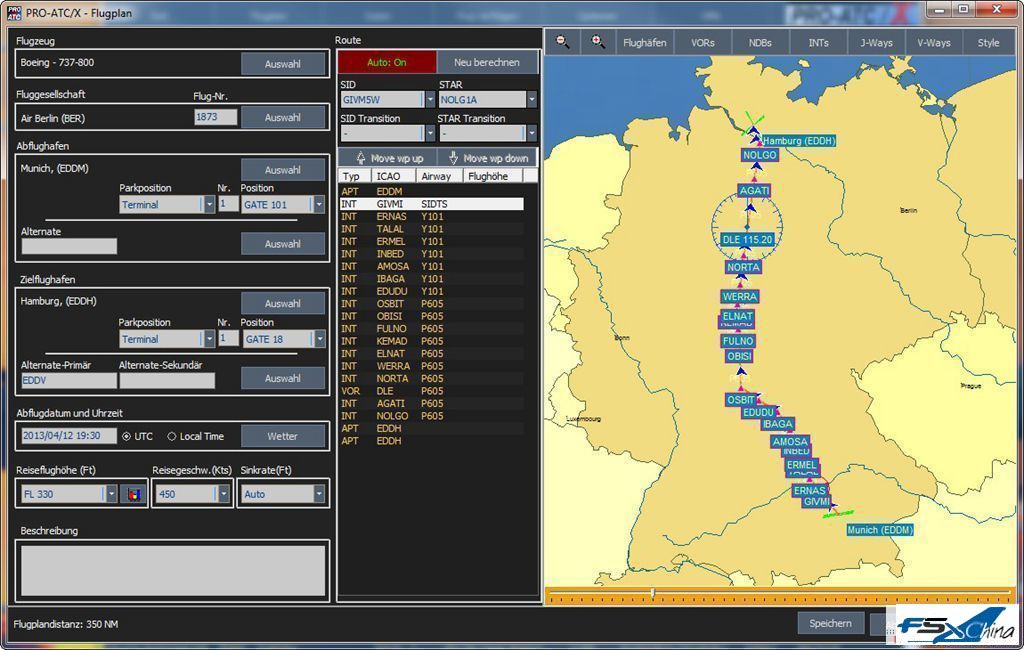Screen dimensions: 1024x650
Task: Click the Typ column header
Action: [x=355, y=176]
